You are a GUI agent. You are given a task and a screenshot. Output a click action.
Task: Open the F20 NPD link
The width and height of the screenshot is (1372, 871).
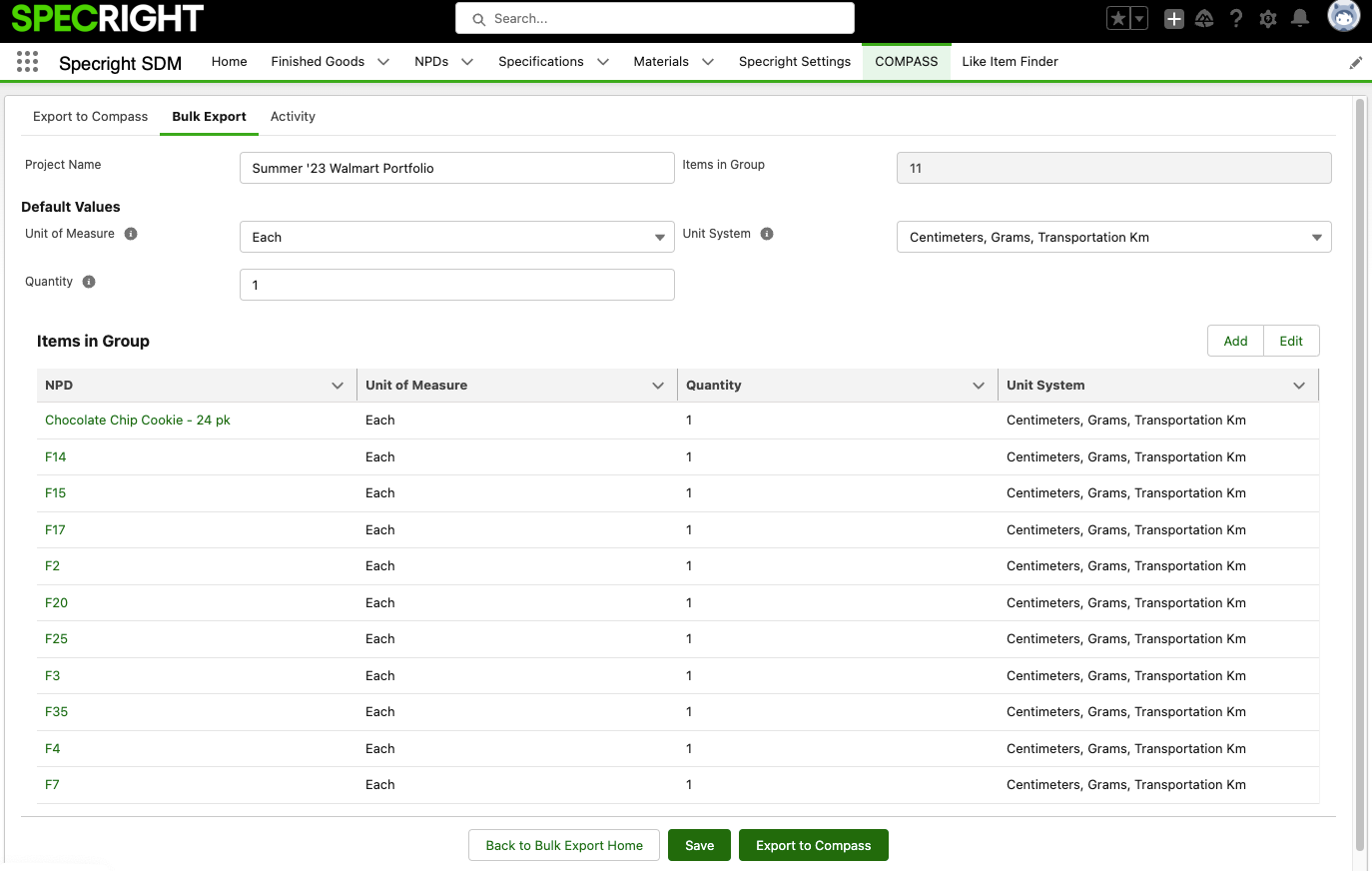[57, 603]
